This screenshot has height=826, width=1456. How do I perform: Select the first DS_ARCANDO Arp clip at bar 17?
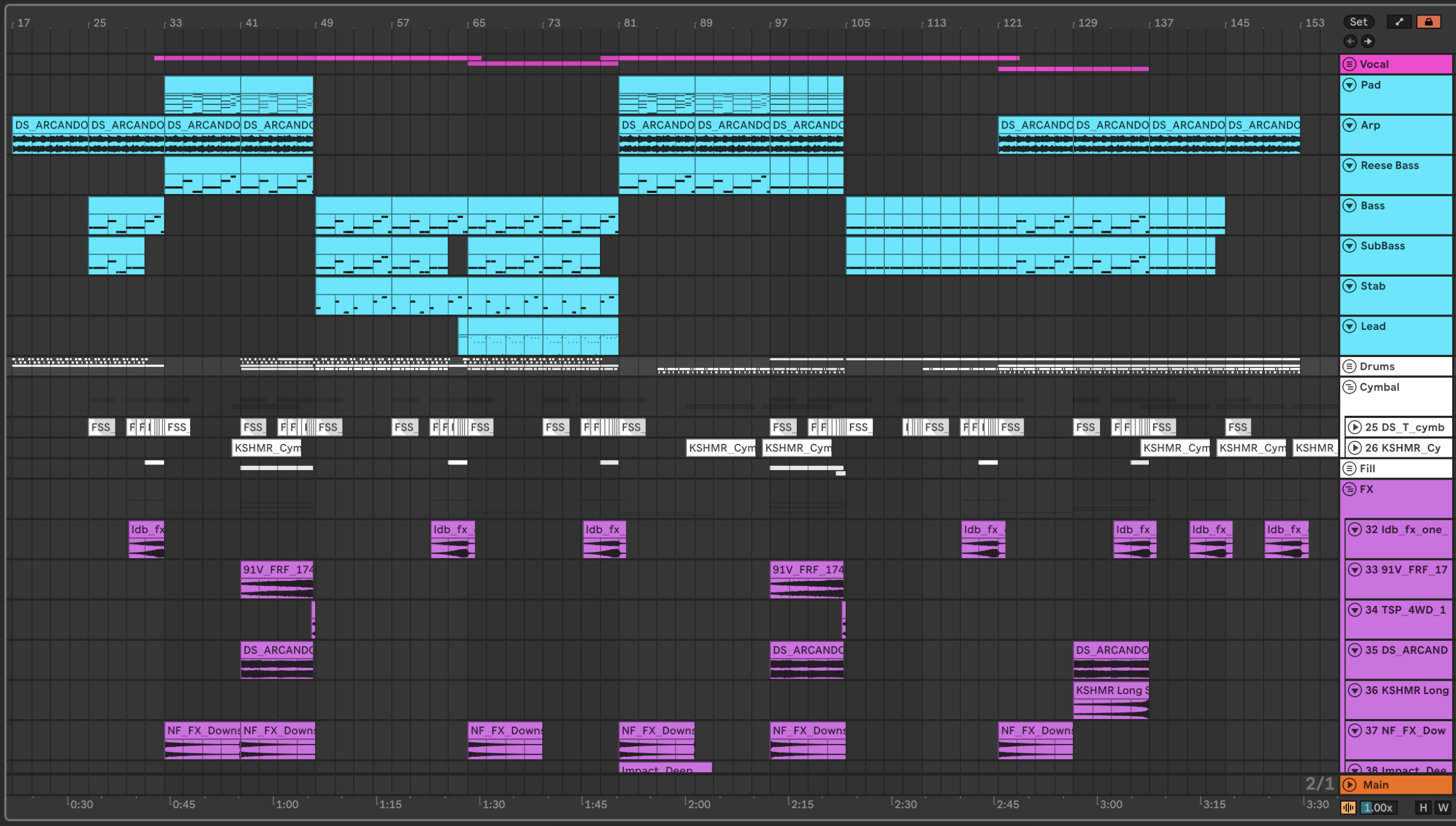(x=50, y=135)
